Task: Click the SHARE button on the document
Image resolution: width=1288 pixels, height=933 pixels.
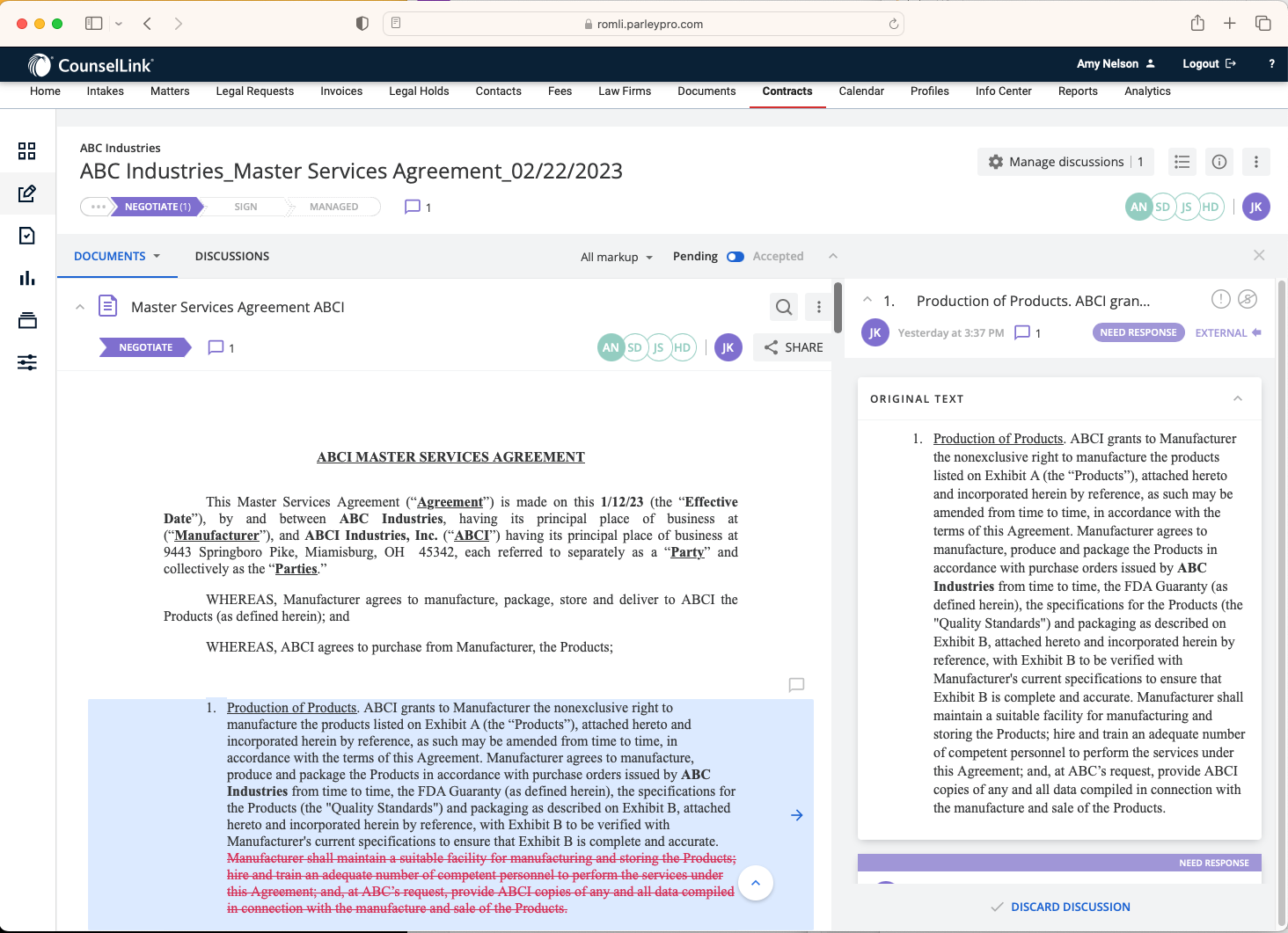Action: tap(793, 346)
